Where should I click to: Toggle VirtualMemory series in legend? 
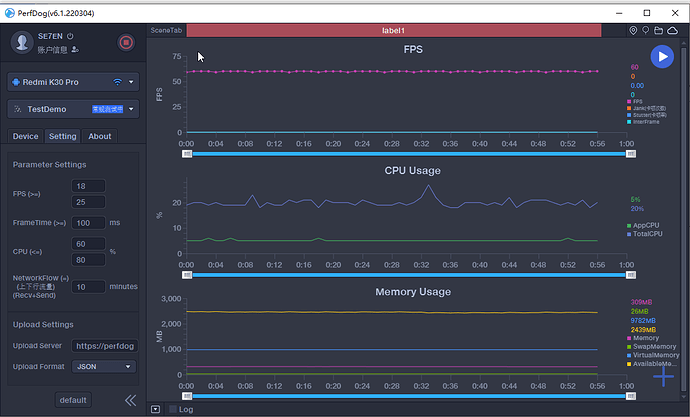653,355
